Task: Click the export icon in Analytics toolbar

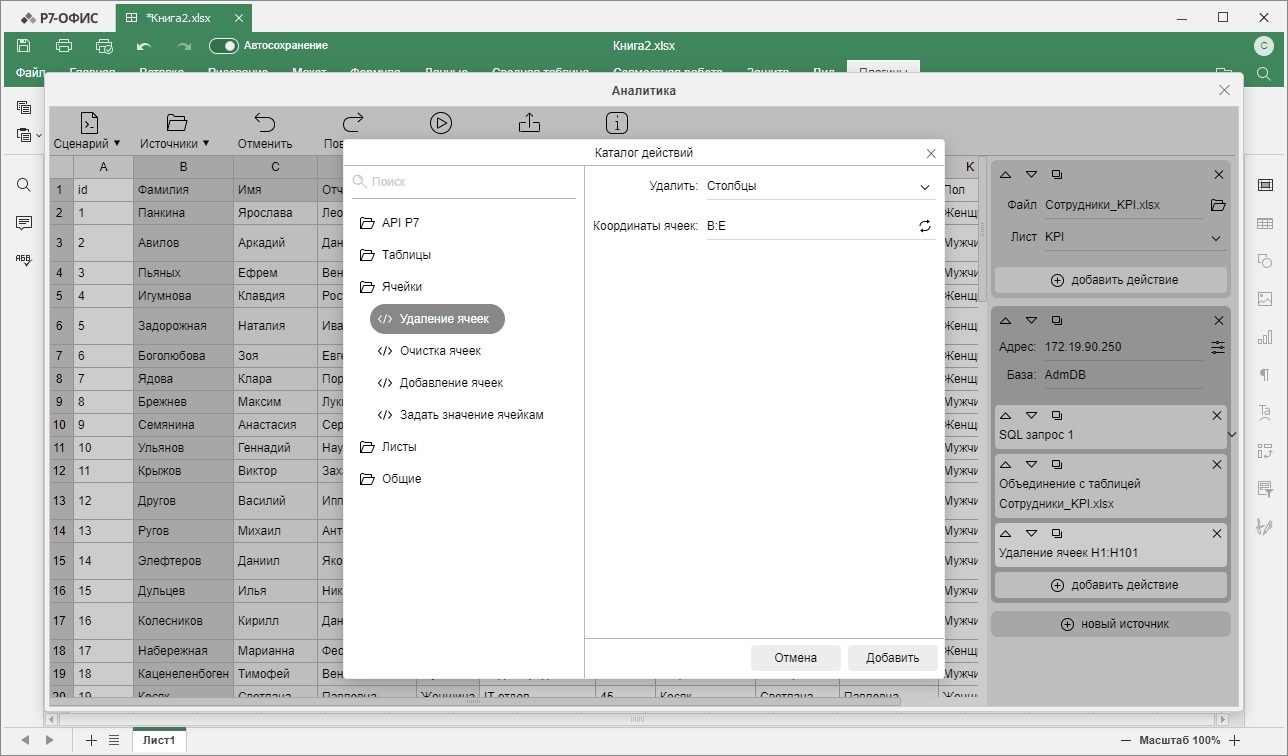Action: pos(529,122)
